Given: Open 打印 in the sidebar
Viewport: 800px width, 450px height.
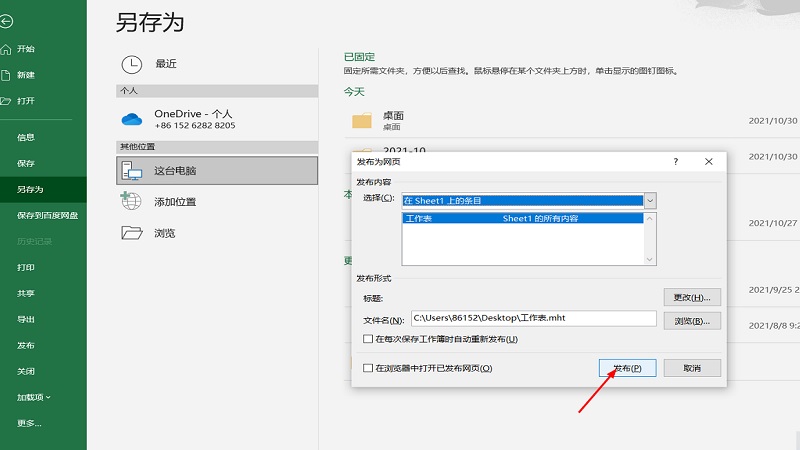Looking at the screenshot, I should pos(26,267).
